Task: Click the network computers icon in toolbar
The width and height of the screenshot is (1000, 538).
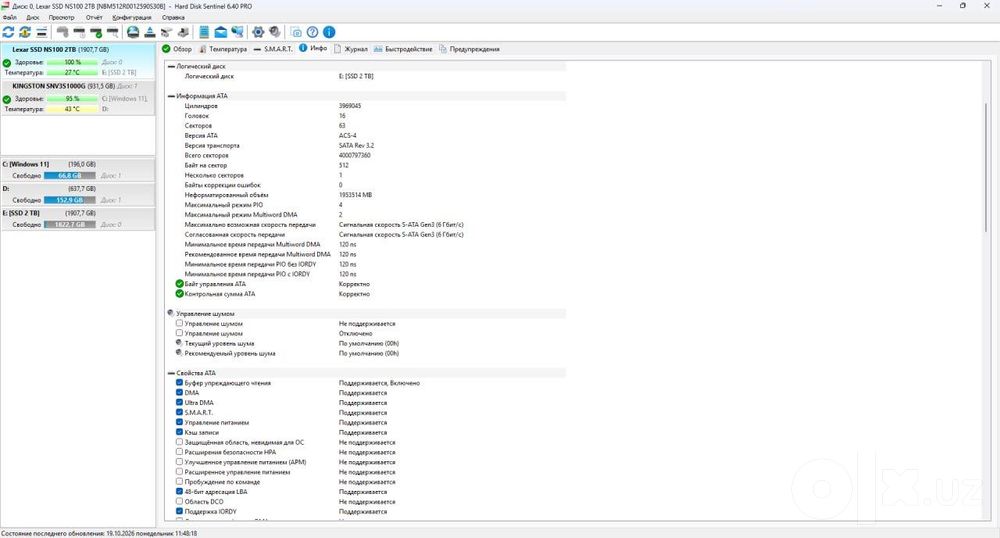Action: coord(237,32)
